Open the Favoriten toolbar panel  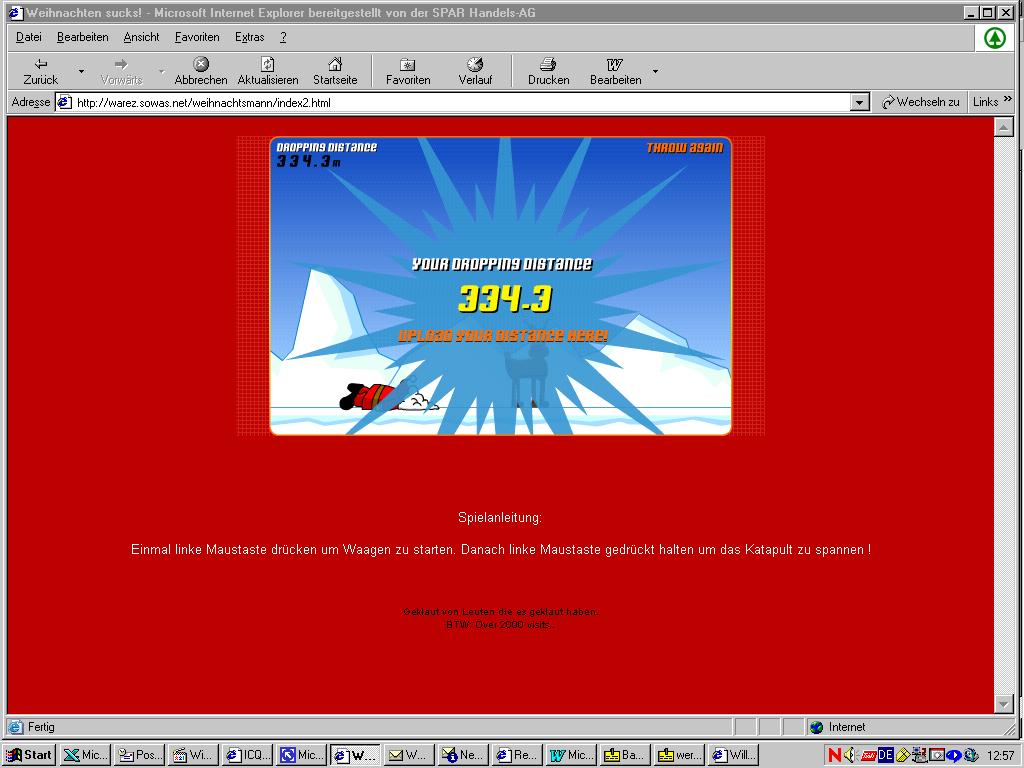pos(408,71)
